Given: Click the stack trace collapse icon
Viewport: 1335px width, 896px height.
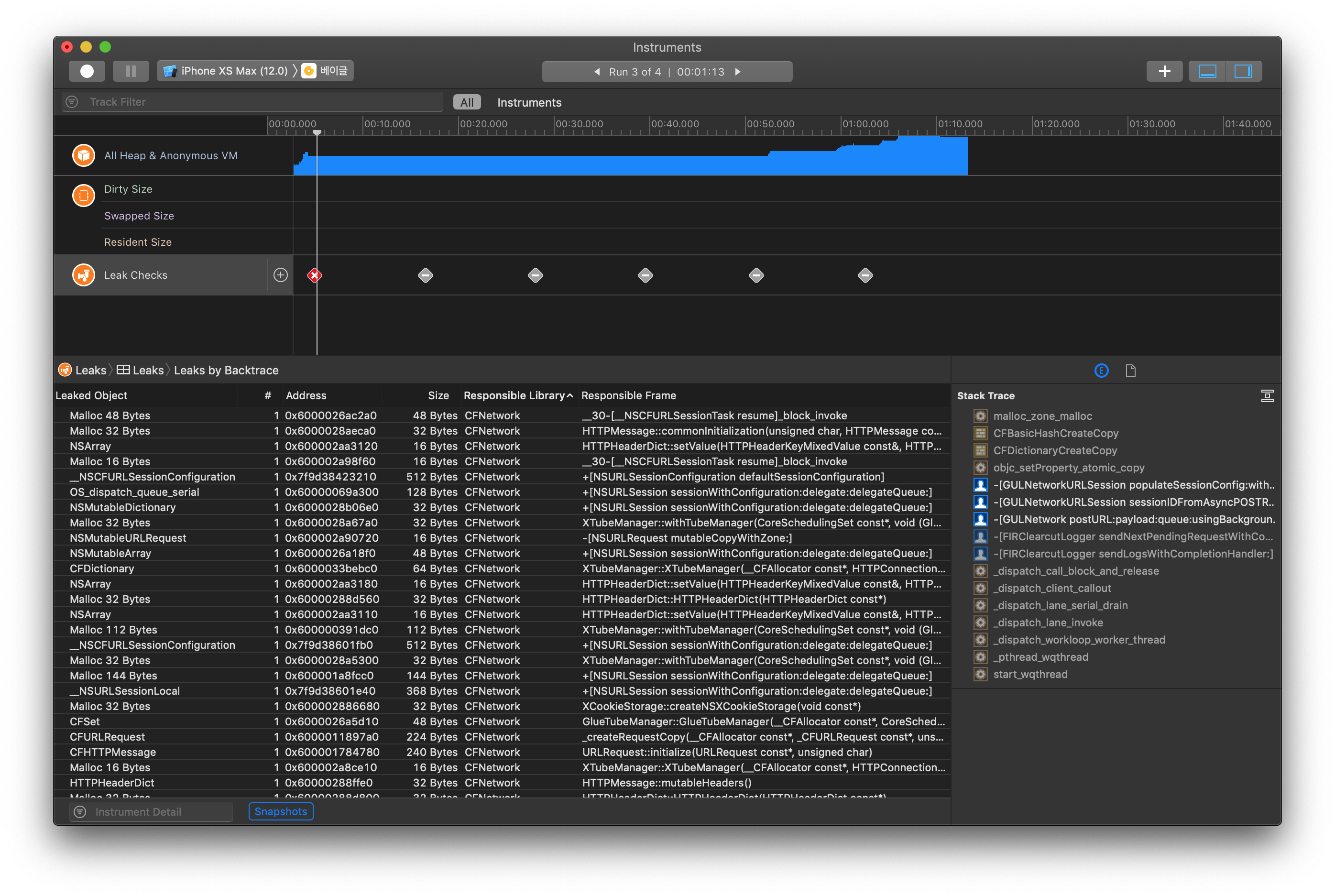Looking at the screenshot, I should tap(1267, 396).
